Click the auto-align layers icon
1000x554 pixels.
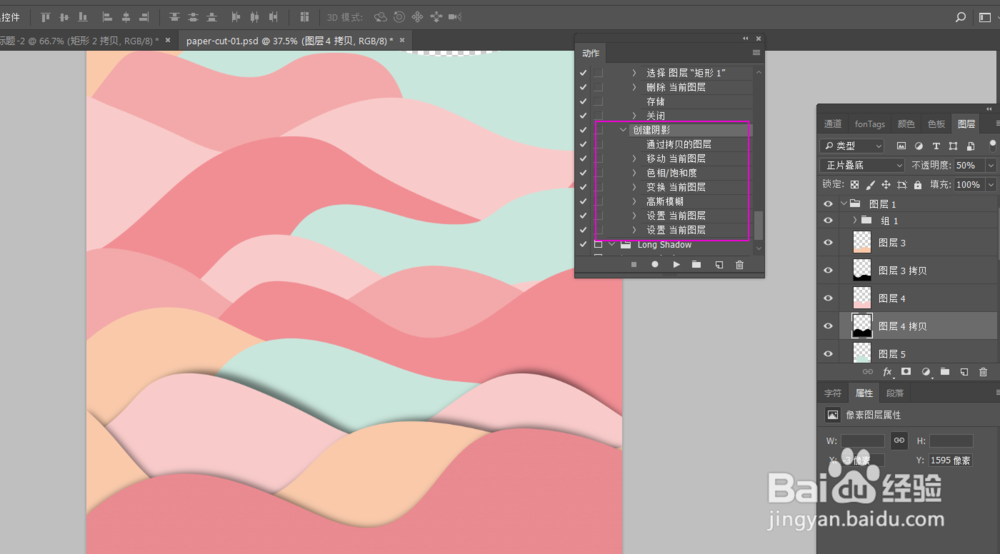pos(304,17)
